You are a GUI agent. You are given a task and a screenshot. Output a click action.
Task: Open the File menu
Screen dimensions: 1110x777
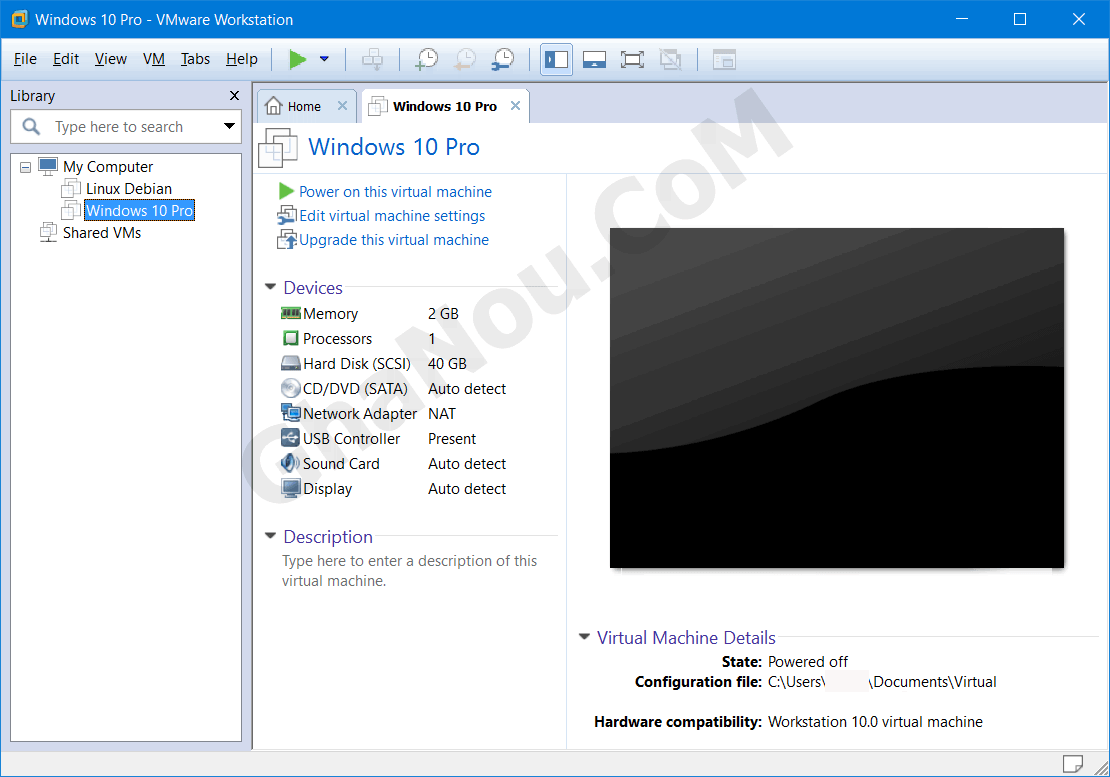pos(25,59)
